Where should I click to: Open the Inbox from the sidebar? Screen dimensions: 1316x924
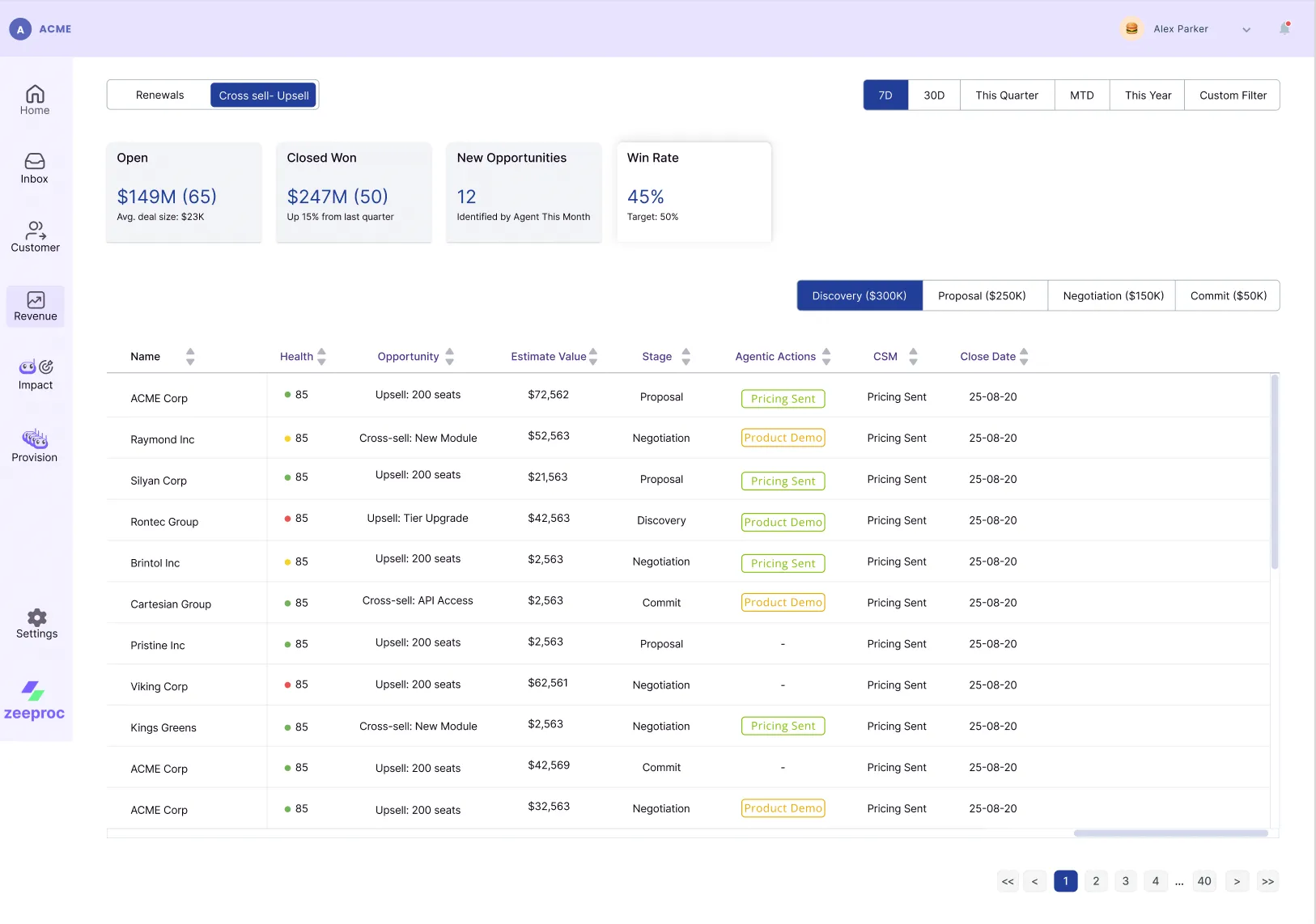[34, 167]
